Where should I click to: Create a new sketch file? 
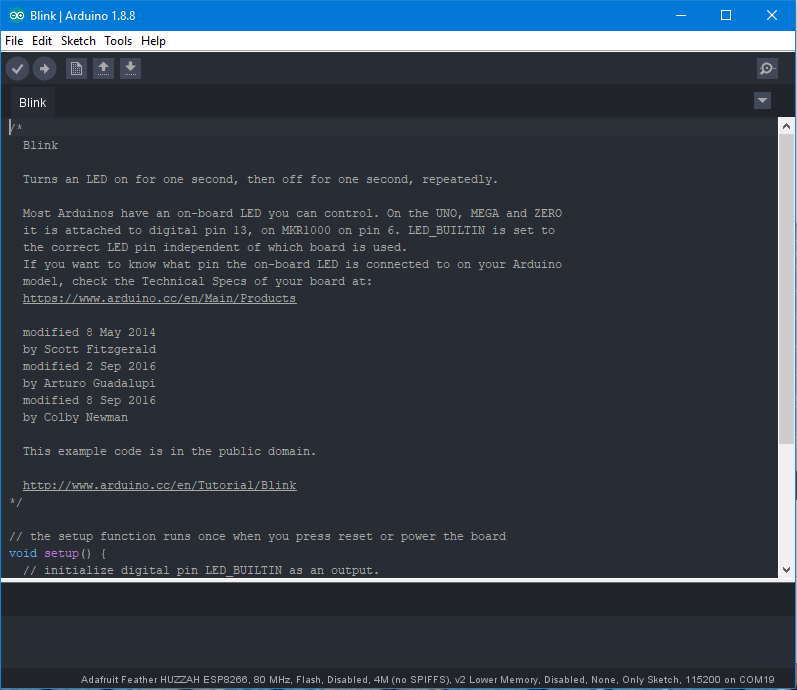(76, 69)
